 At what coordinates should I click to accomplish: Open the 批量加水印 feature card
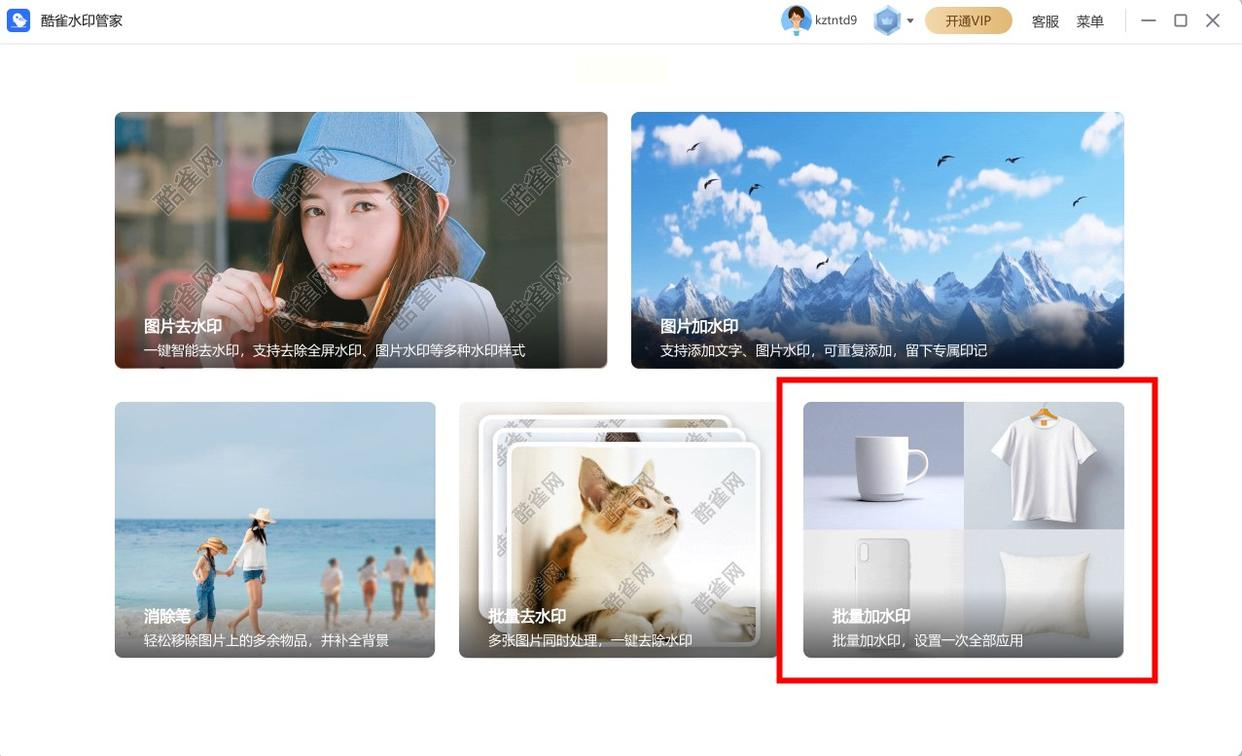(963, 530)
